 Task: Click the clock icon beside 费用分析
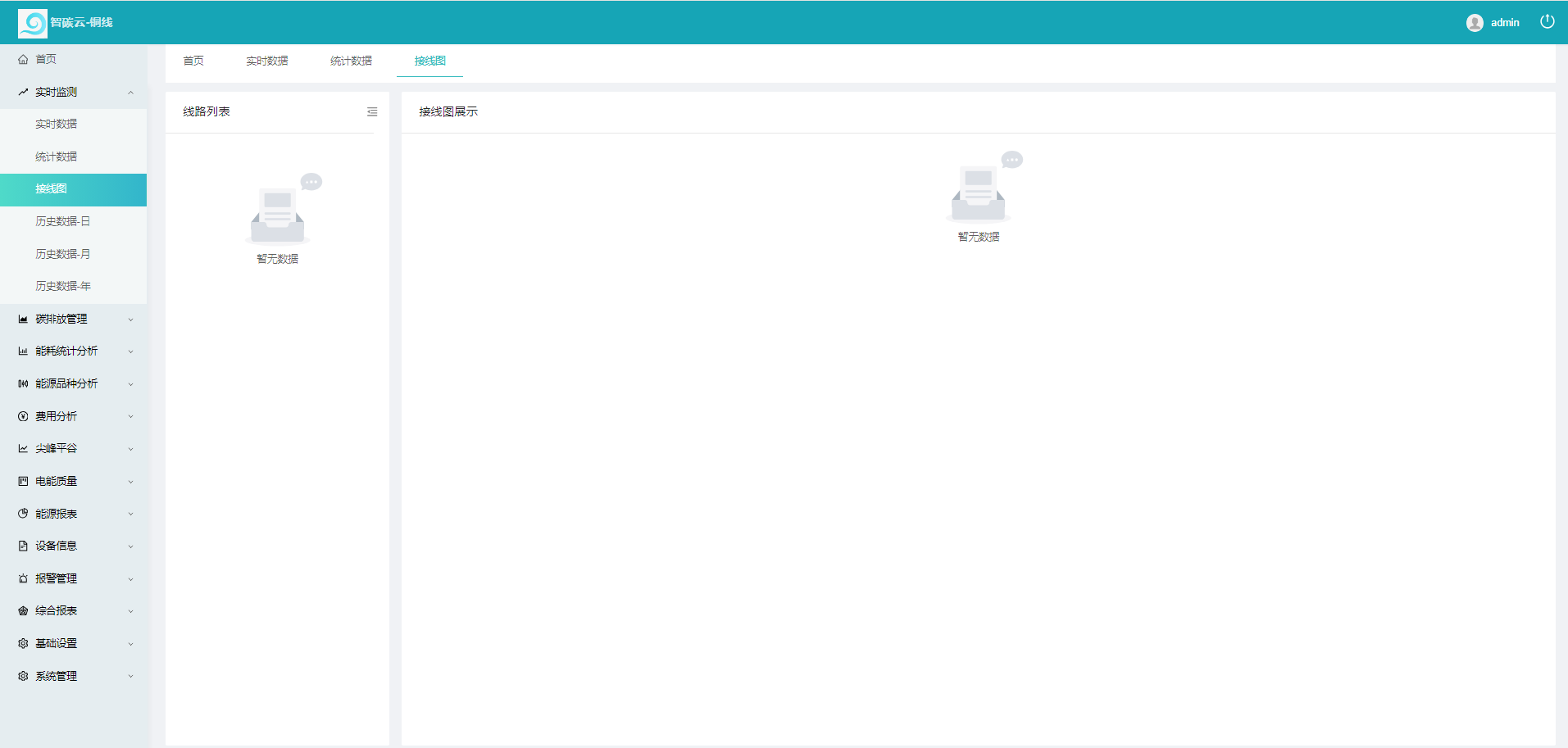pos(22,416)
